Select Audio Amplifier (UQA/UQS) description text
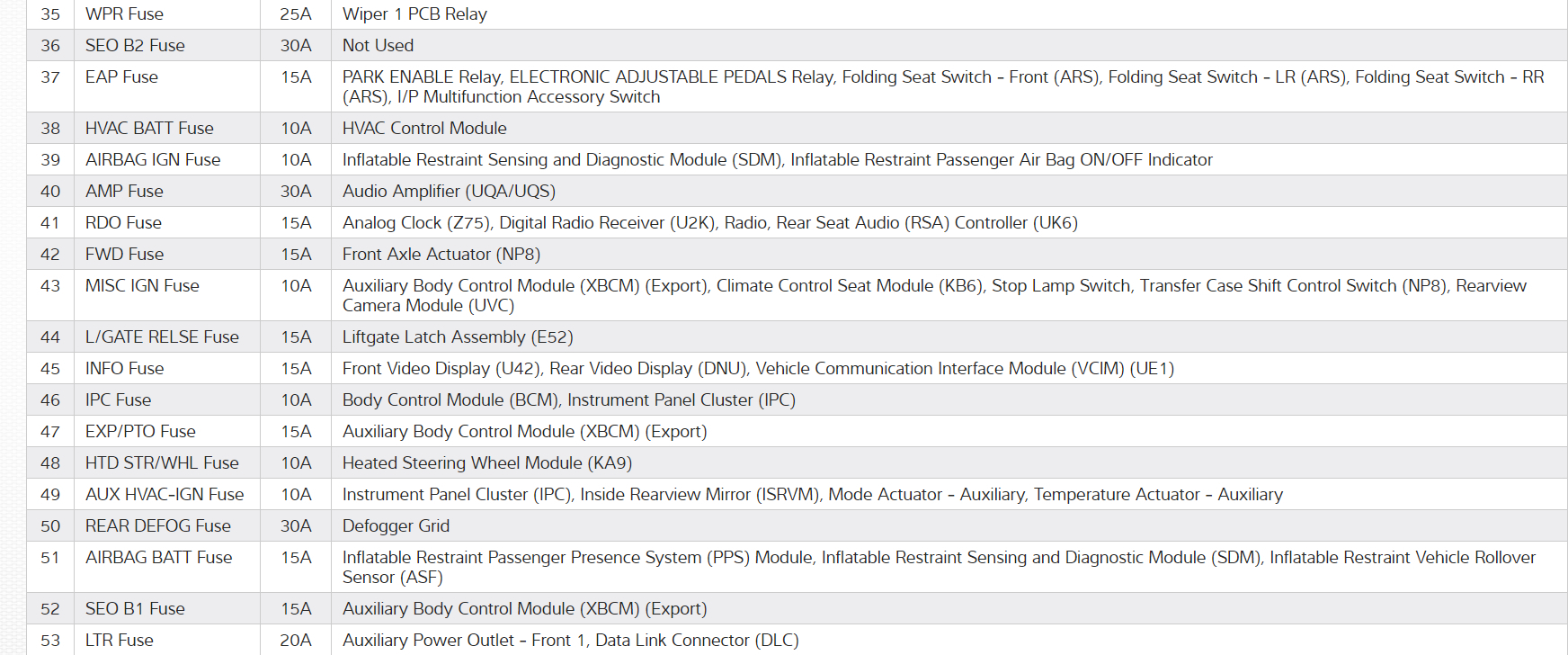This screenshot has width=1568, height=655. coord(449,192)
